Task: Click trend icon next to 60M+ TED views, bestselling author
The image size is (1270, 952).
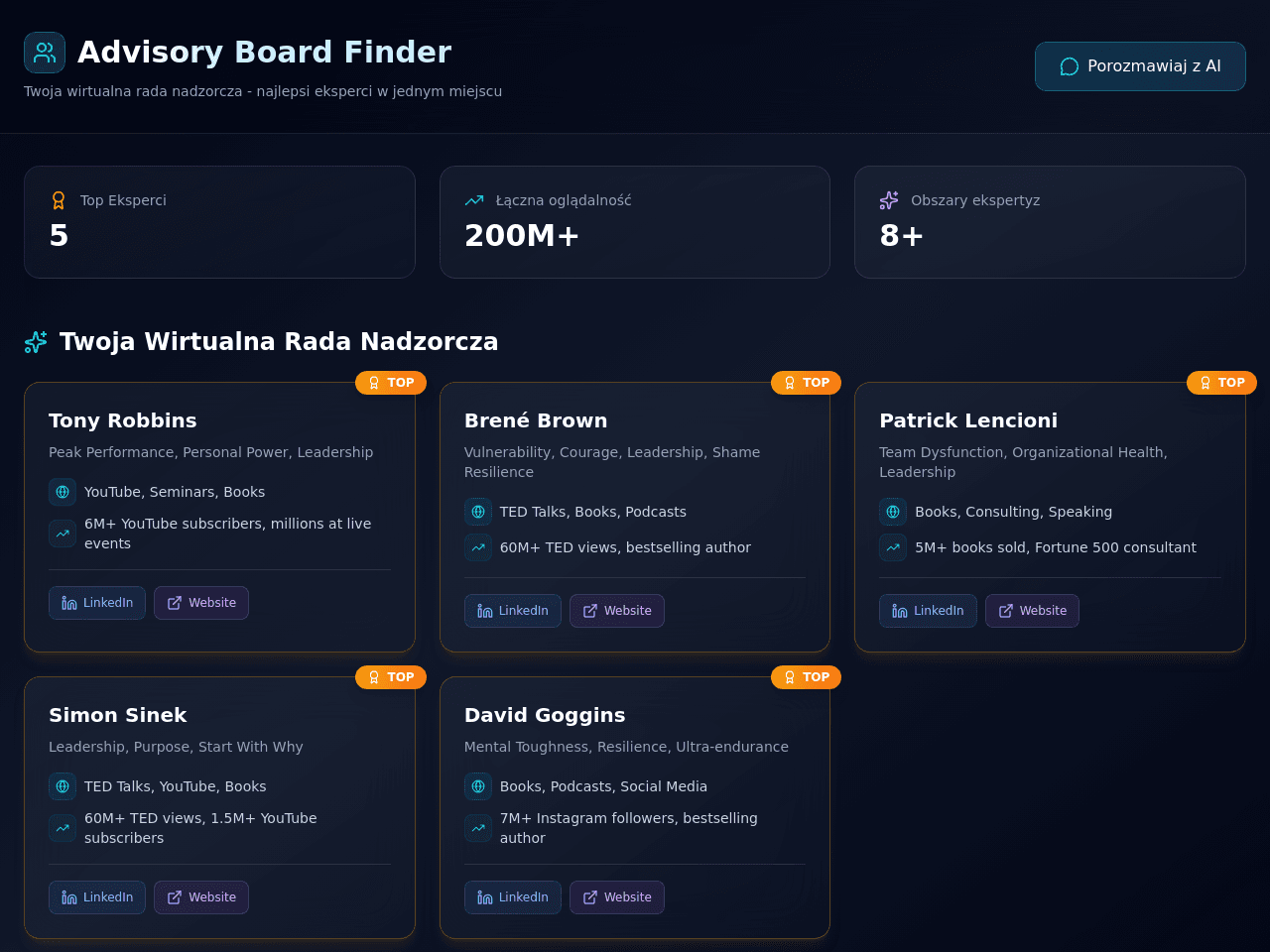Action: click(x=478, y=547)
